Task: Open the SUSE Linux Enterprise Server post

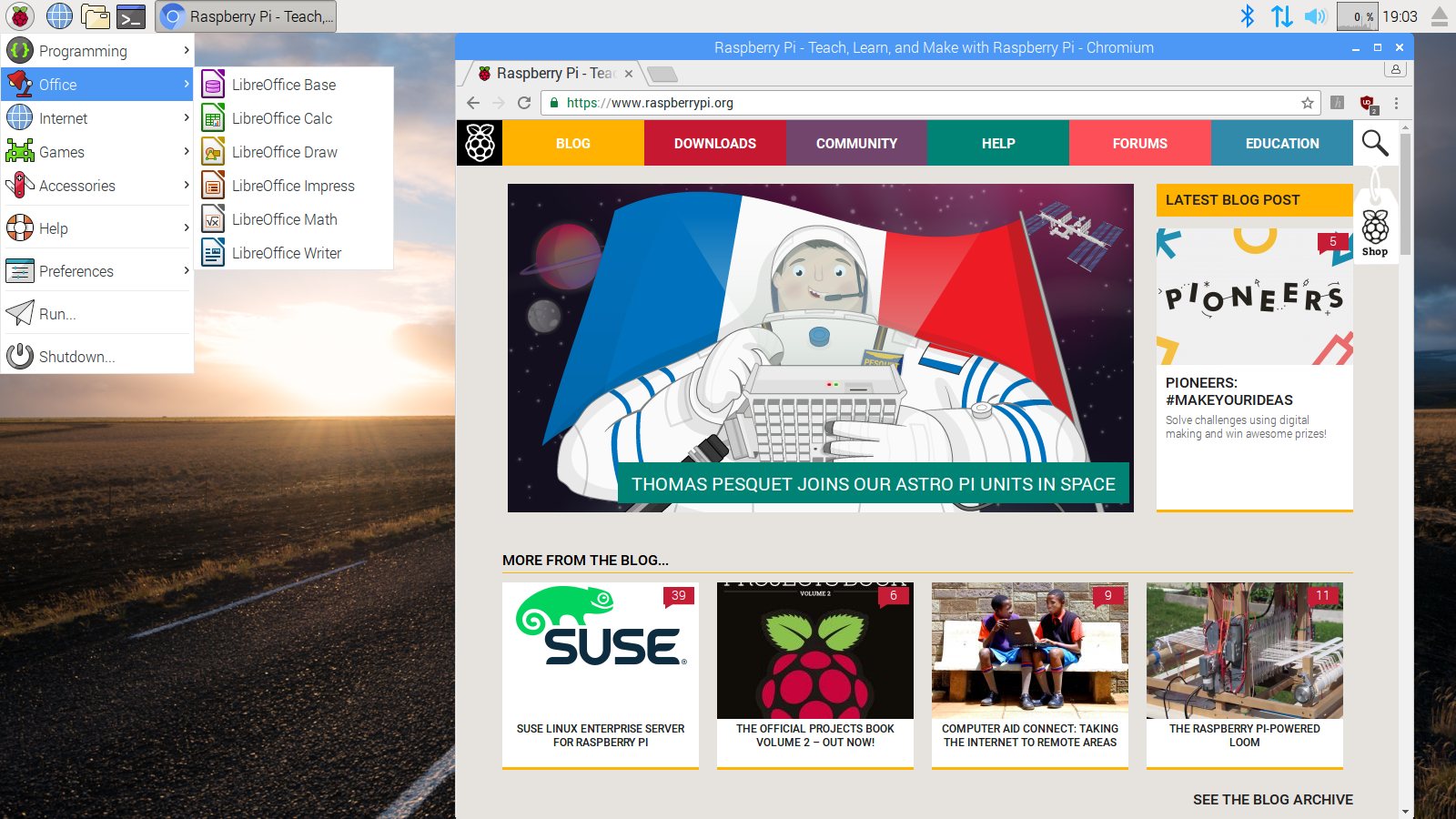Action: coord(601,675)
